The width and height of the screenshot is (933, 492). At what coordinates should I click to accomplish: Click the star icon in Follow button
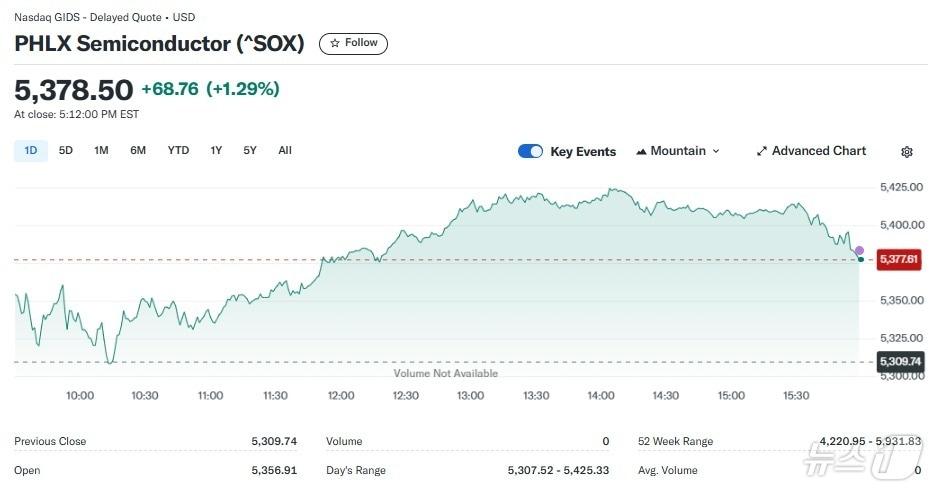coord(335,43)
